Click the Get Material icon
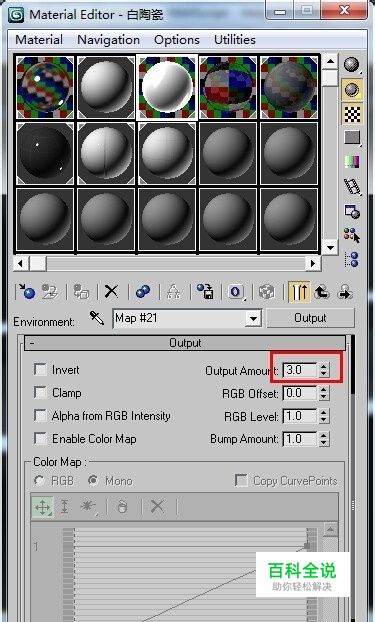 point(27,292)
